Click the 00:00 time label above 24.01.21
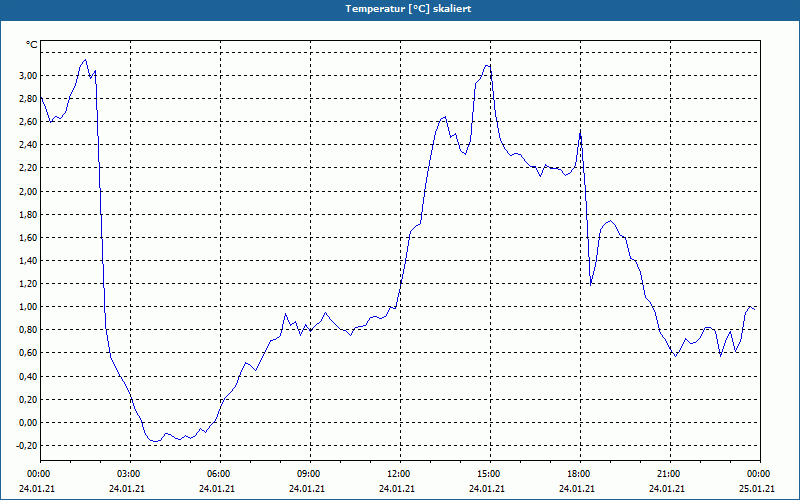 tap(37, 474)
